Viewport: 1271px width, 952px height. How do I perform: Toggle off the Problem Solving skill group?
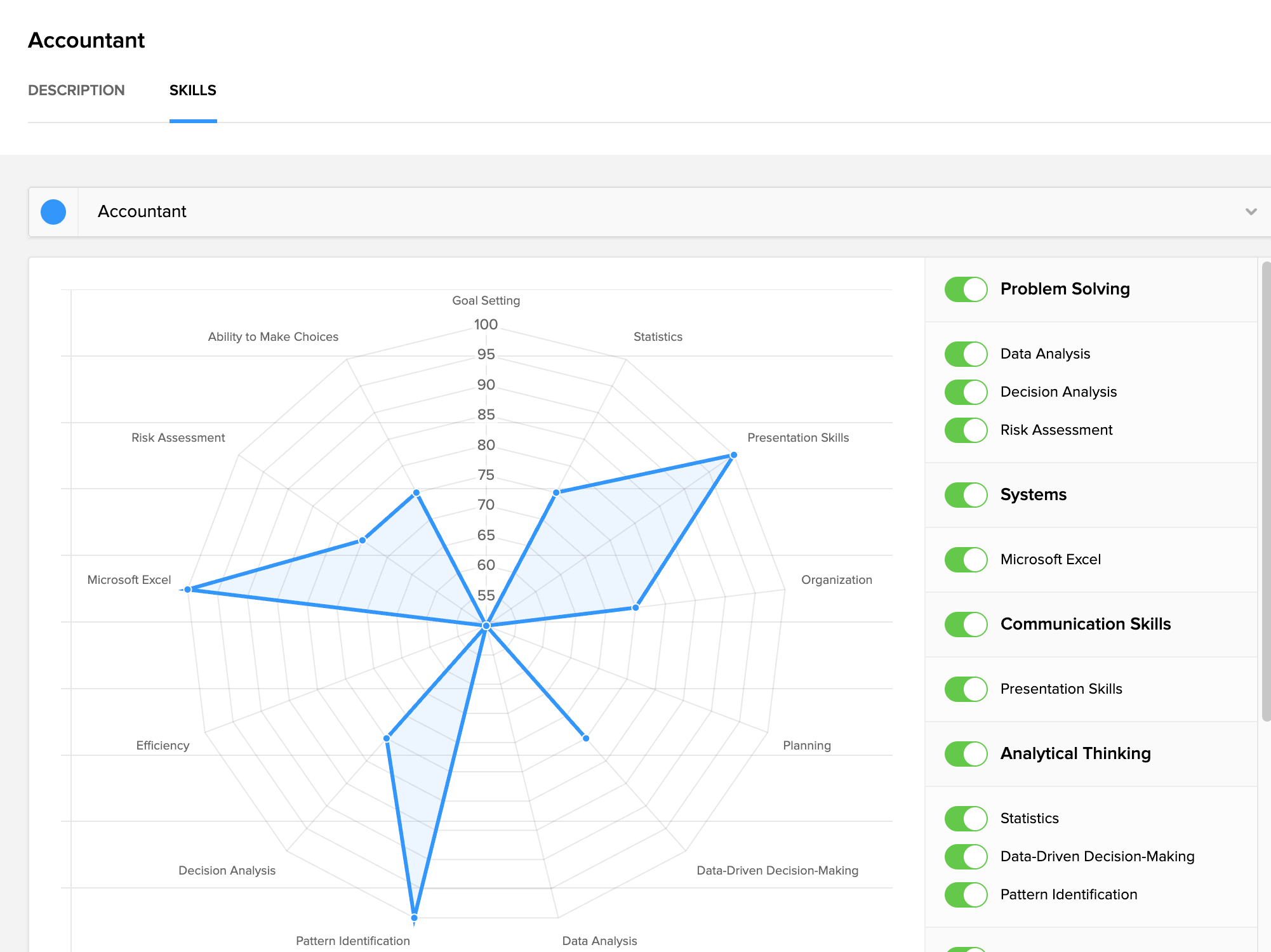pyautogui.click(x=966, y=289)
